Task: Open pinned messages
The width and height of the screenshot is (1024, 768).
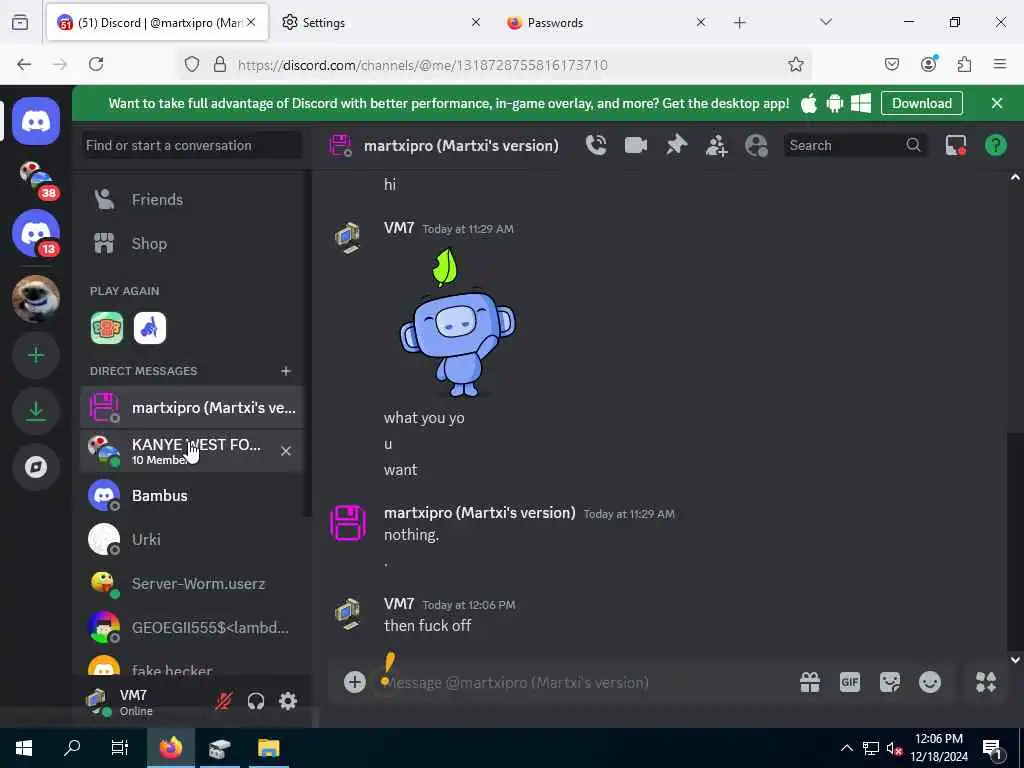Action: pos(677,145)
